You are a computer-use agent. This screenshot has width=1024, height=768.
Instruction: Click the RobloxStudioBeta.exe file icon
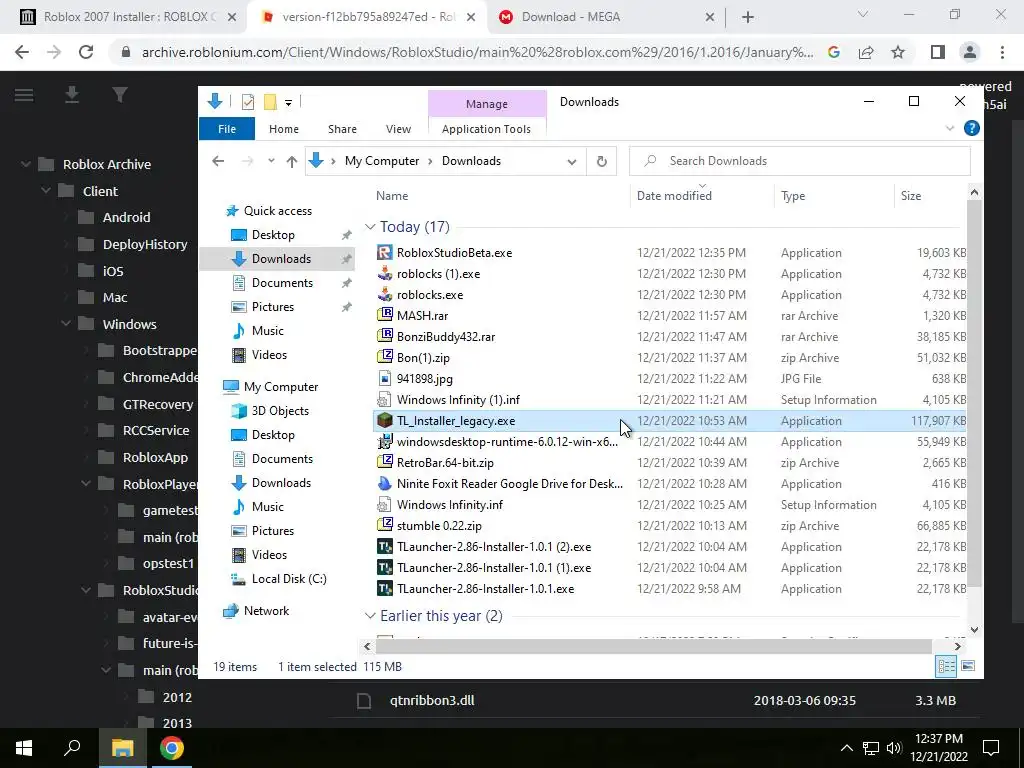pos(385,253)
